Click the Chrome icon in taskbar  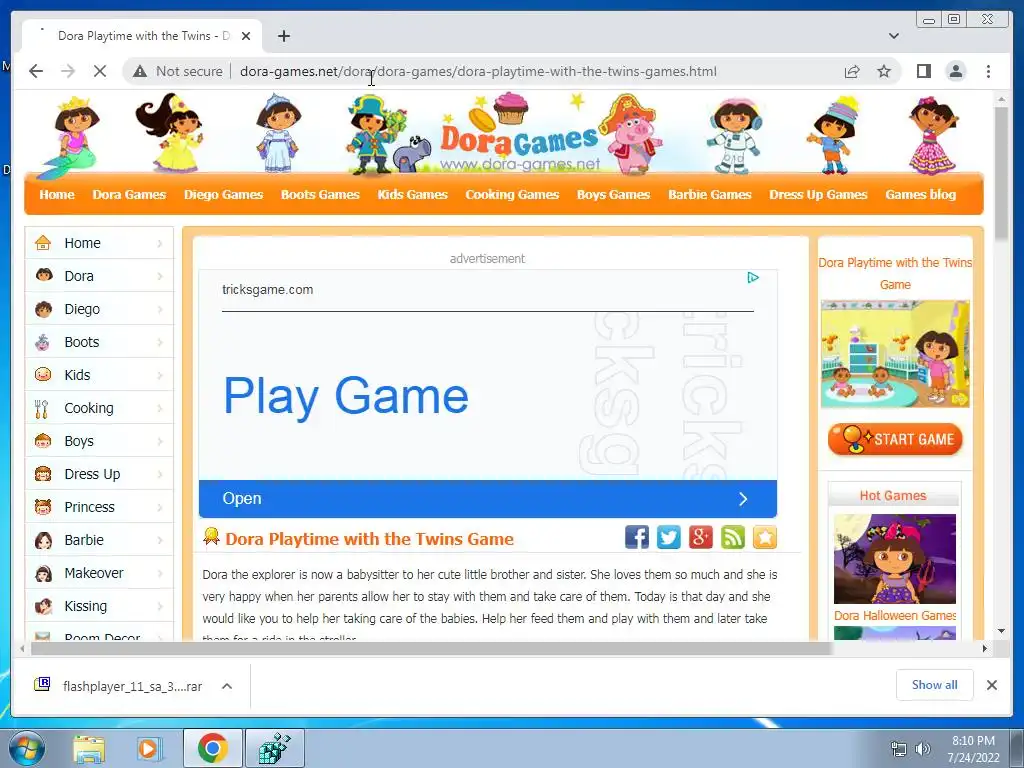click(212, 748)
